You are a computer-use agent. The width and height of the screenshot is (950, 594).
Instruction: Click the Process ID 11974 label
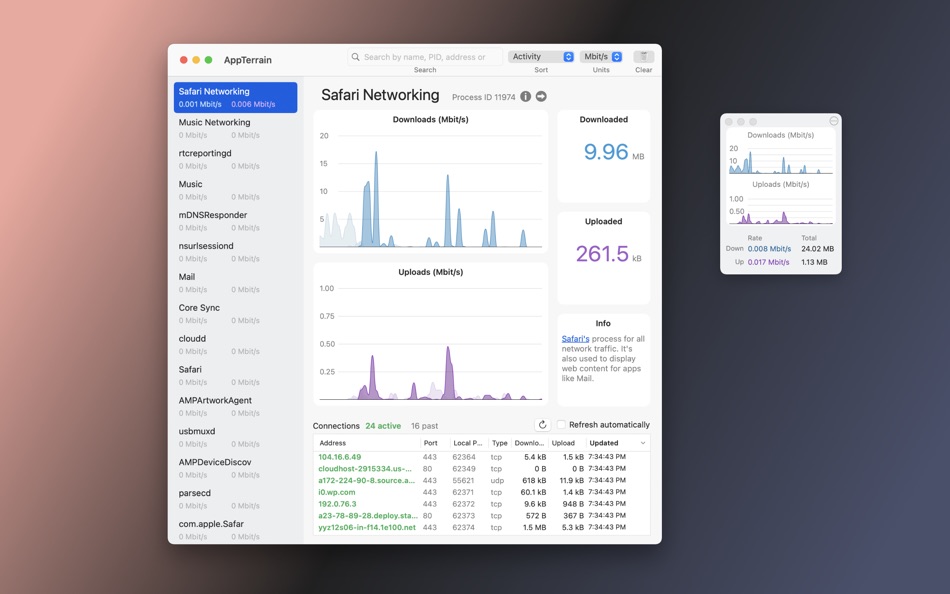click(x=483, y=97)
